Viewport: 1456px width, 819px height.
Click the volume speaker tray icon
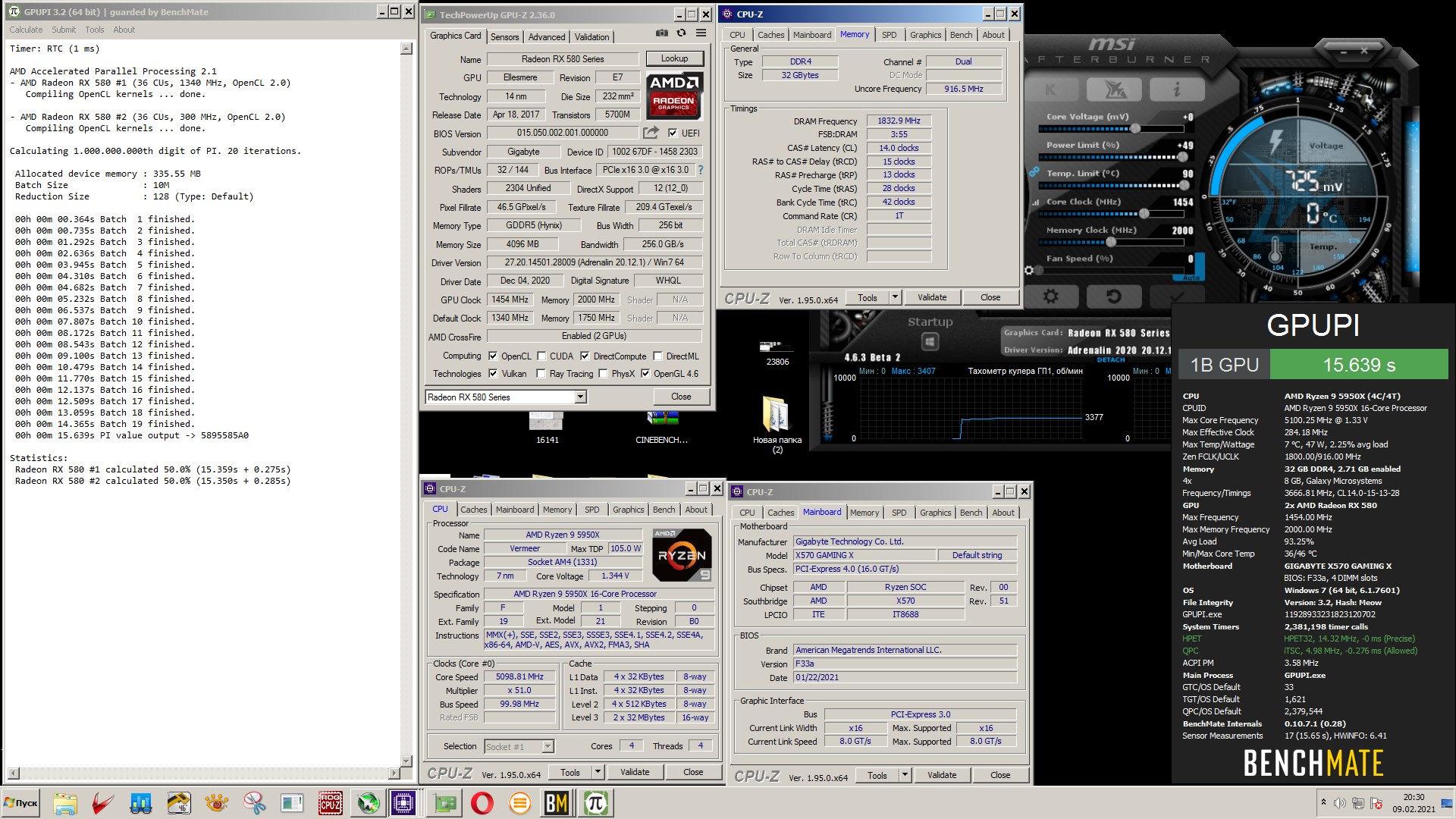tap(1340, 803)
